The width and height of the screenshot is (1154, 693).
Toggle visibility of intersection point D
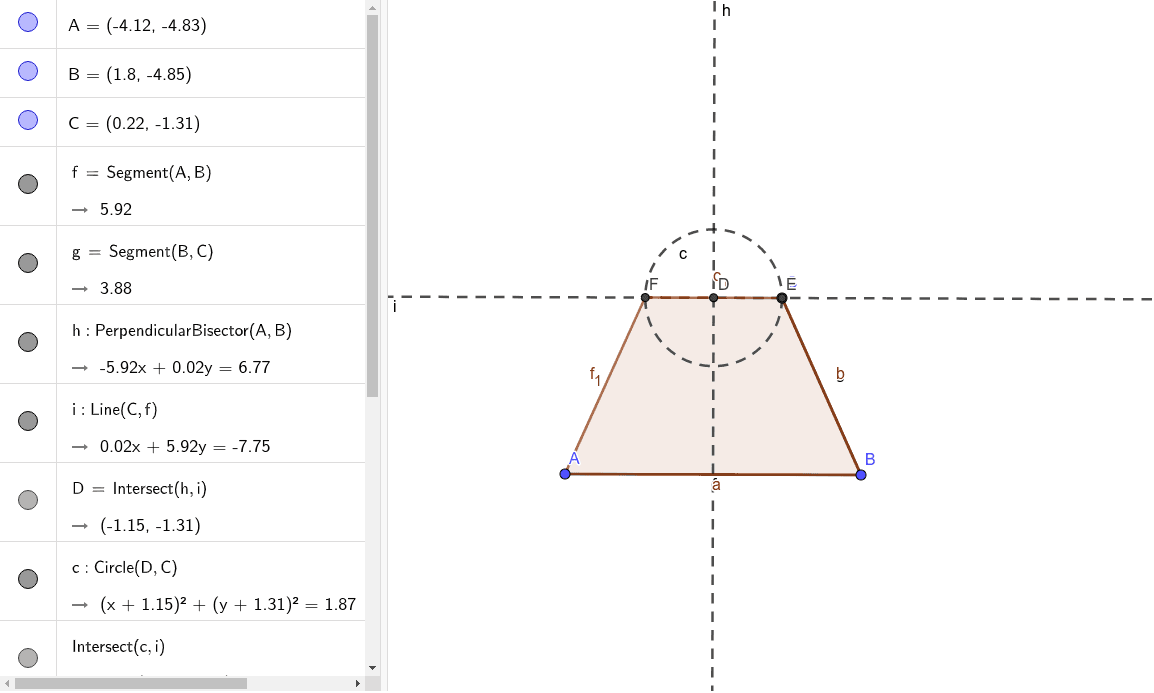[28, 500]
